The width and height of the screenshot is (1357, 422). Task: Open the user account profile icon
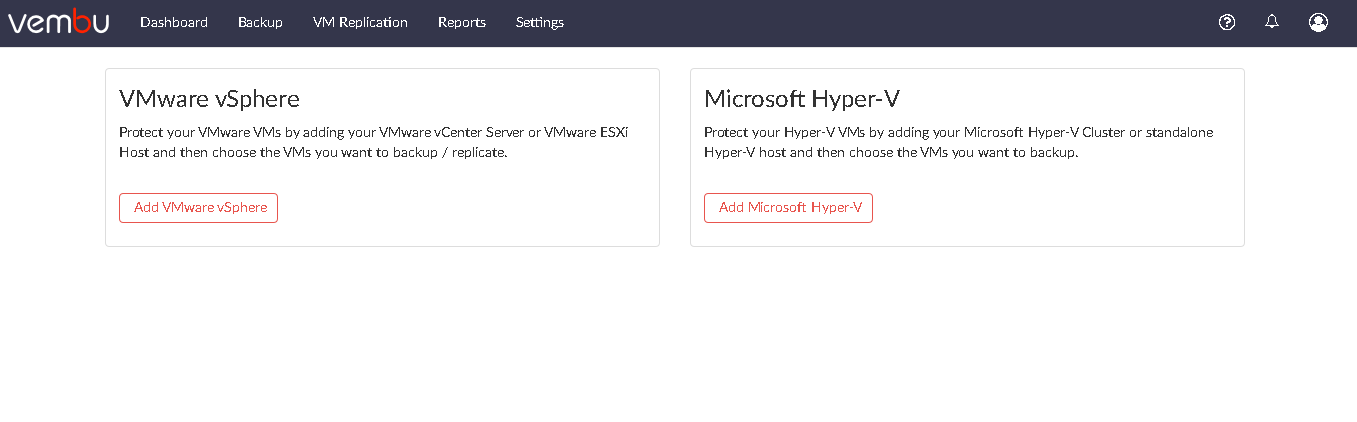1318,22
